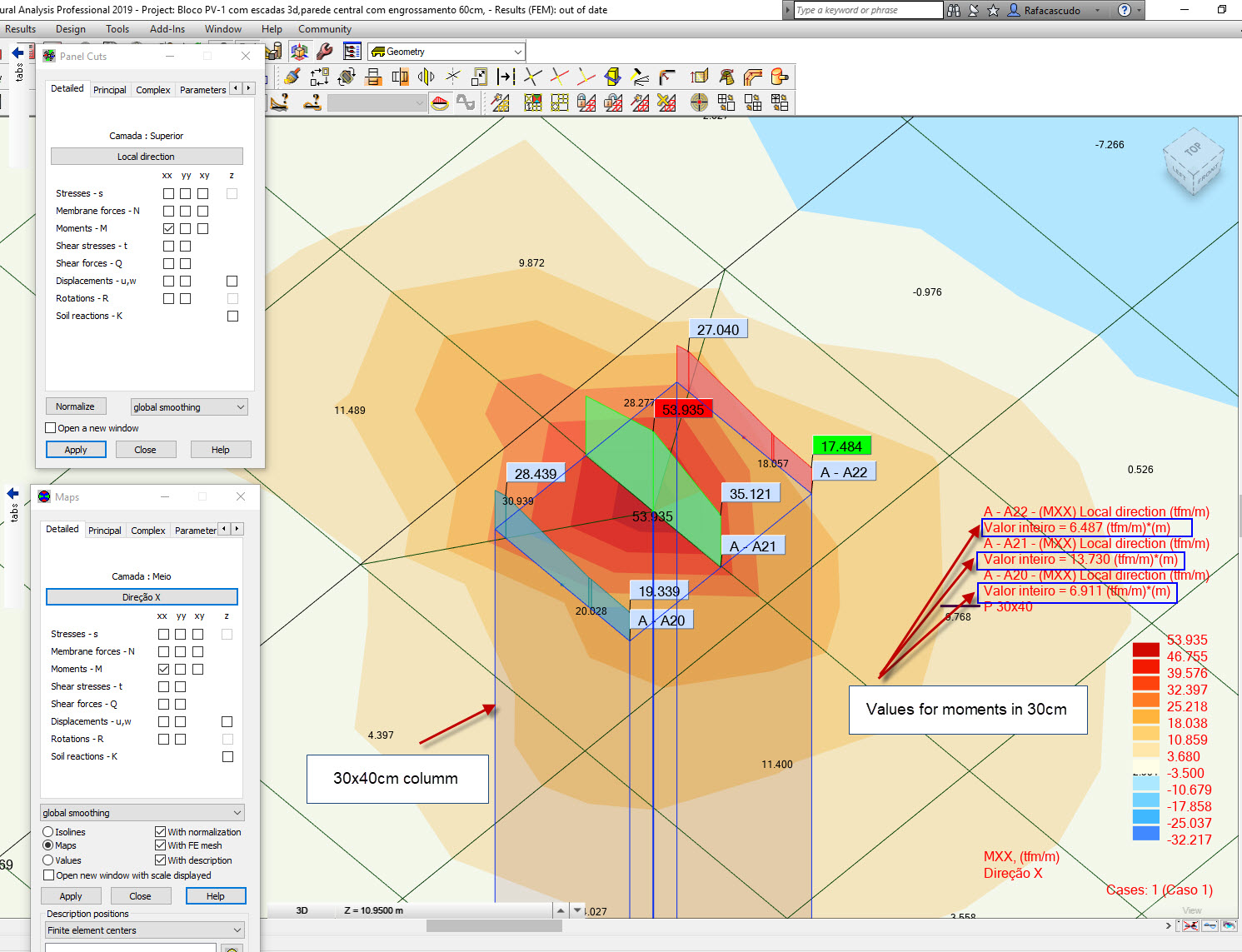Click the red target consolidation icon
The width and height of the screenshot is (1242, 952).
698,102
